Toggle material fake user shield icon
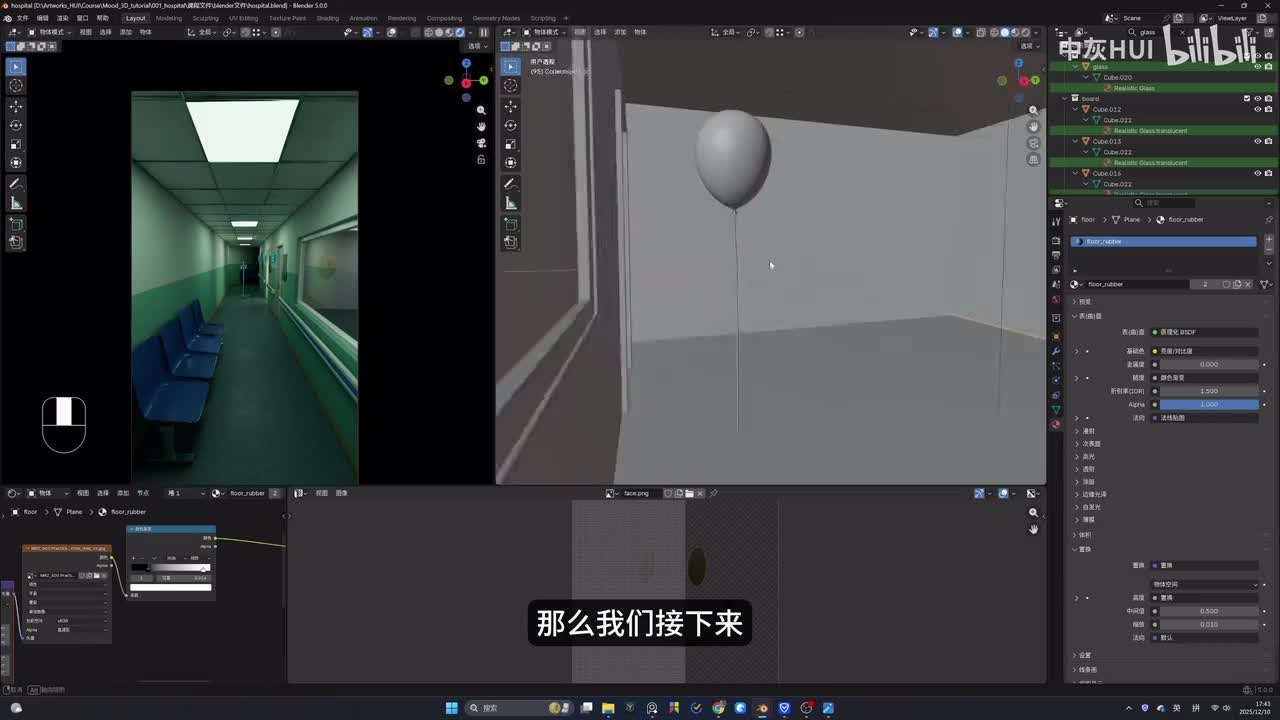Viewport: 1280px width, 720px height. [x=1227, y=284]
